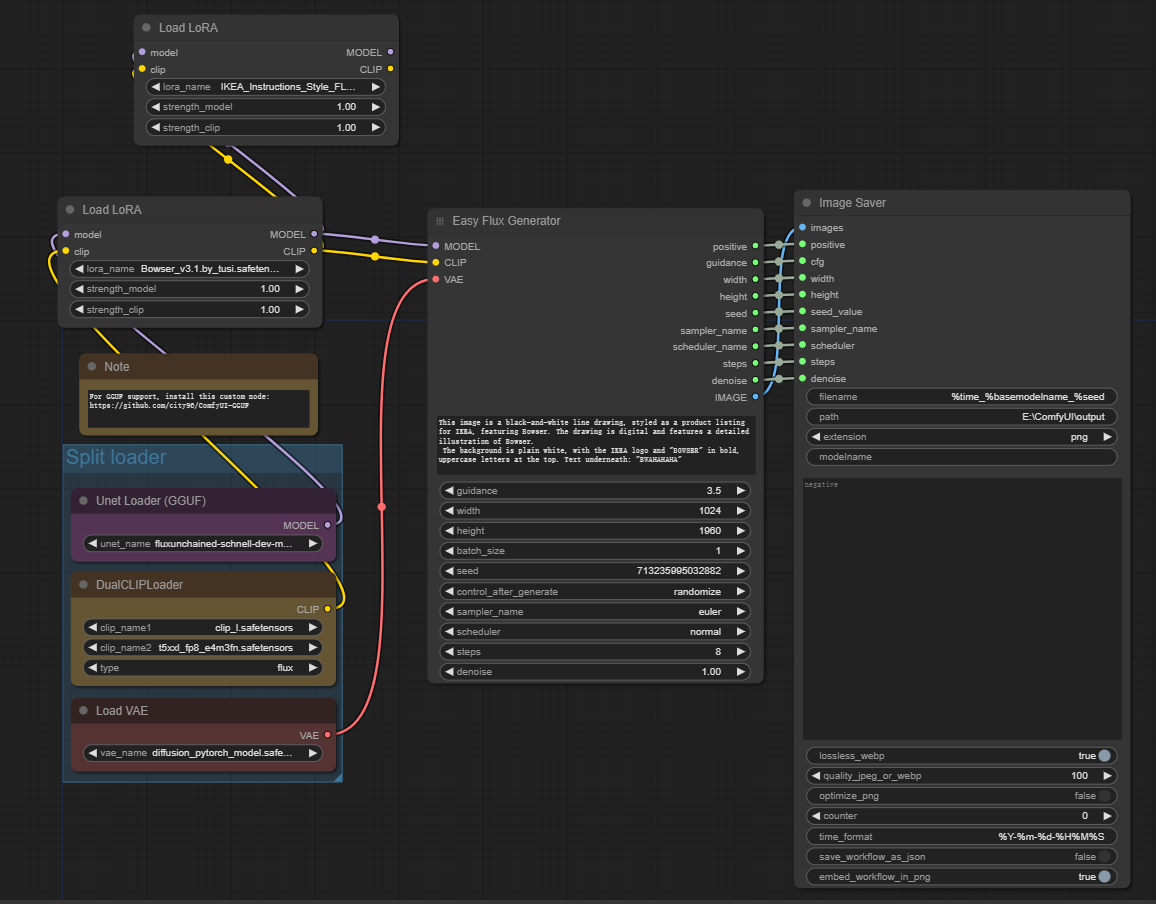Click the Image Saver node collapse dot
Viewport: 1156px width, 904px height.
tap(806, 203)
